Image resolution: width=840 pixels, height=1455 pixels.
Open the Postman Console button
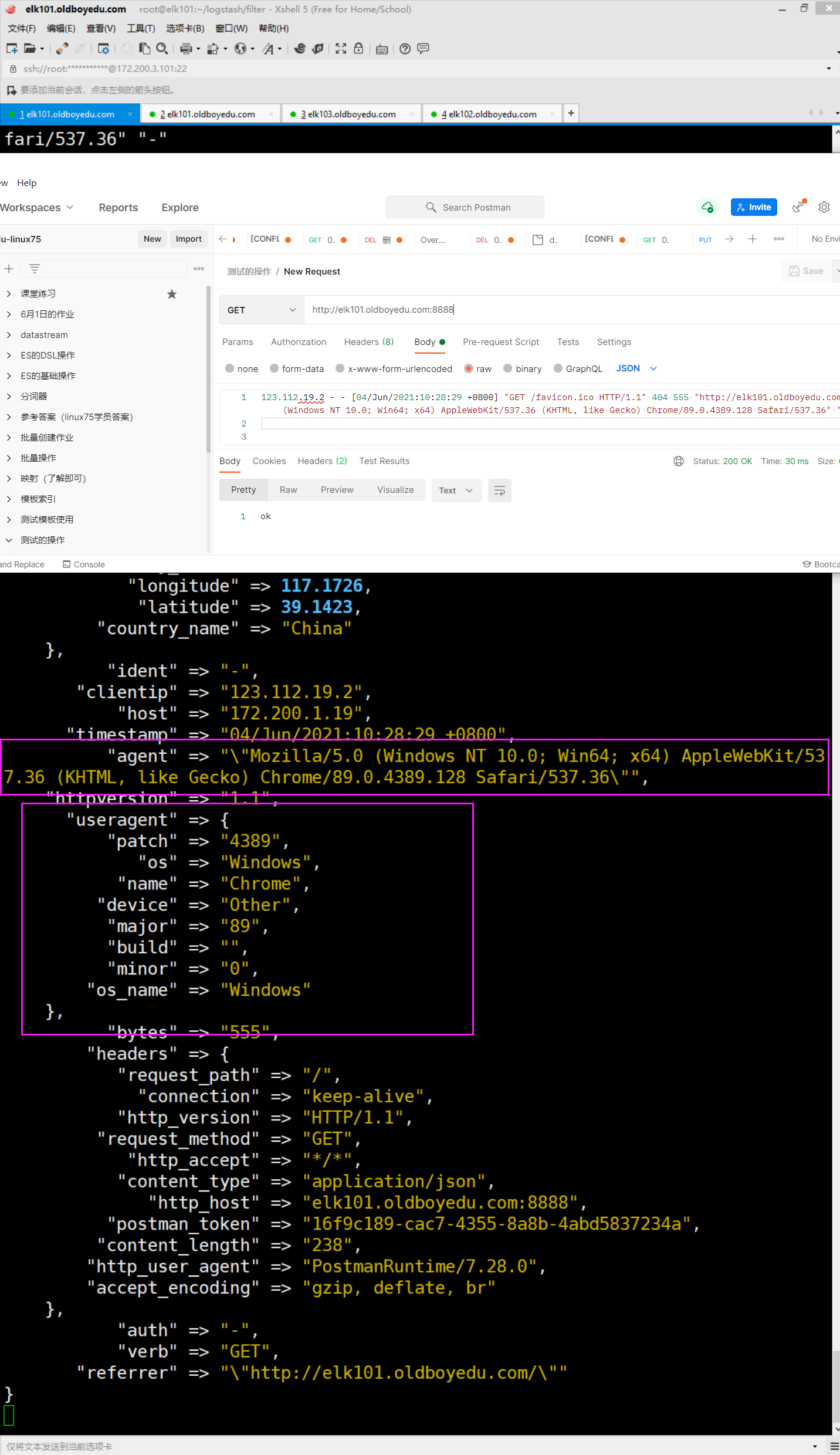83,564
